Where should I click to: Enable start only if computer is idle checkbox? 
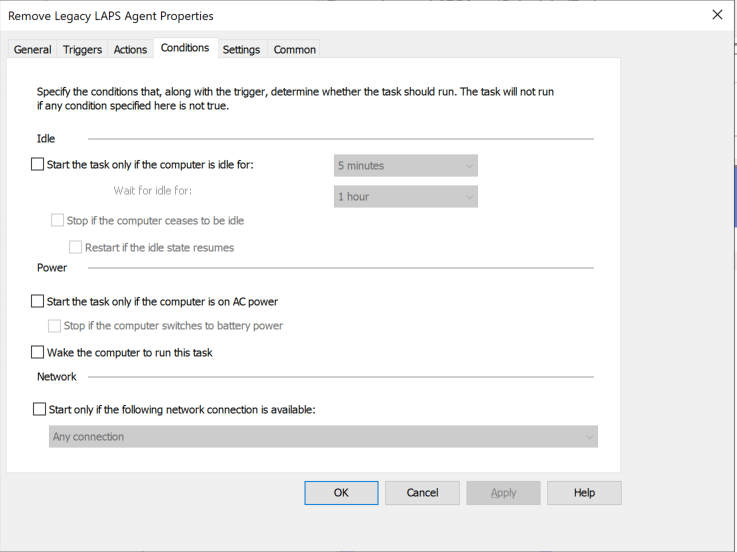[x=38, y=165]
